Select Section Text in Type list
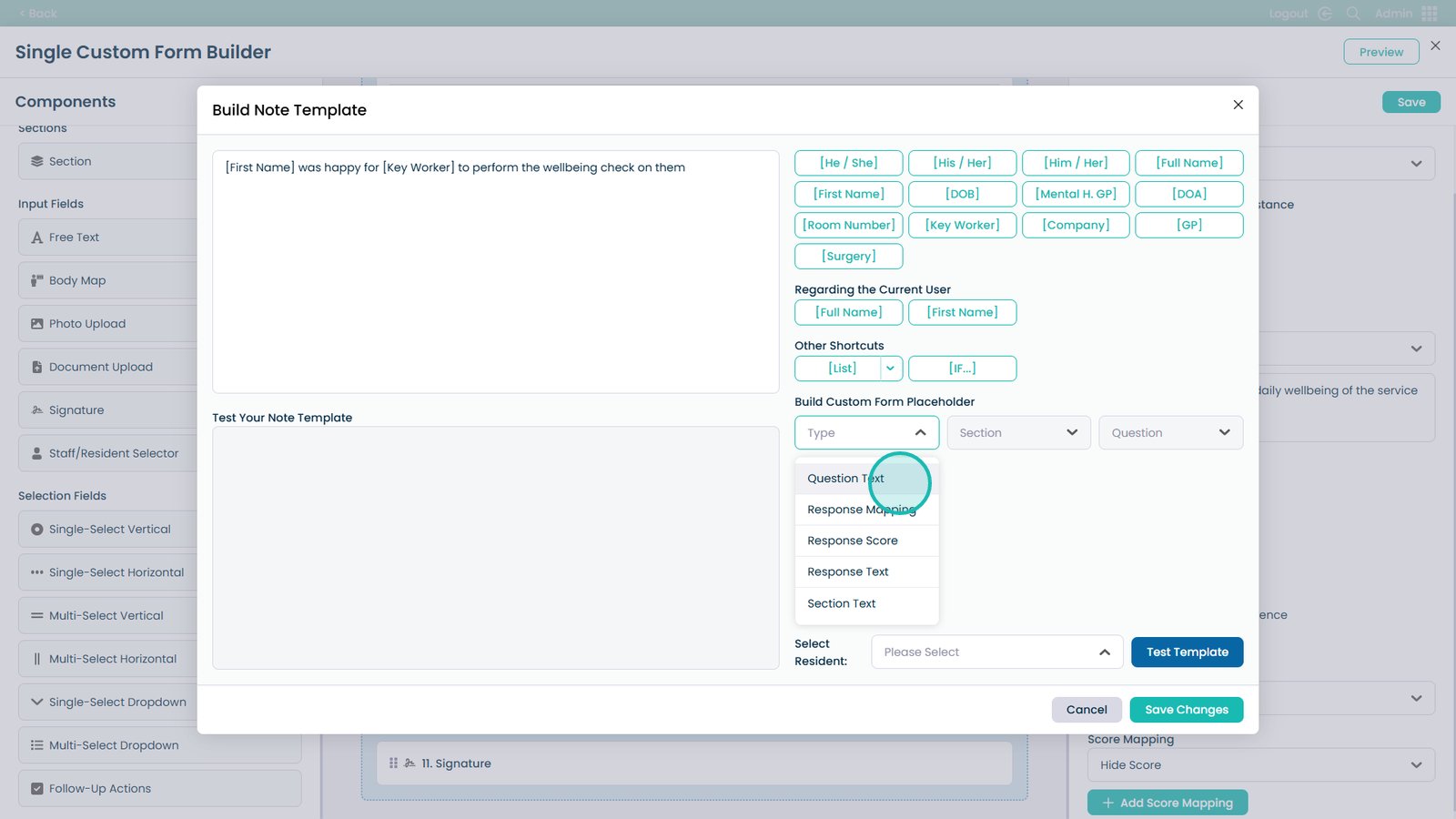1456x819 pixels. pyautogui.click(x=842, y=603)
